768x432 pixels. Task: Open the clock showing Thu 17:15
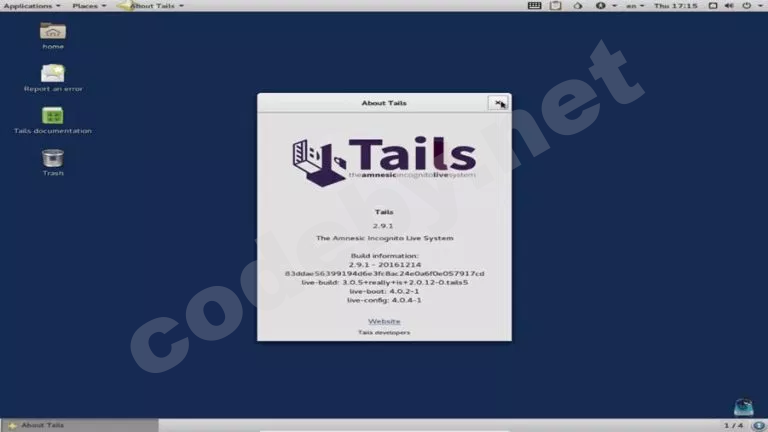point(675,6)
